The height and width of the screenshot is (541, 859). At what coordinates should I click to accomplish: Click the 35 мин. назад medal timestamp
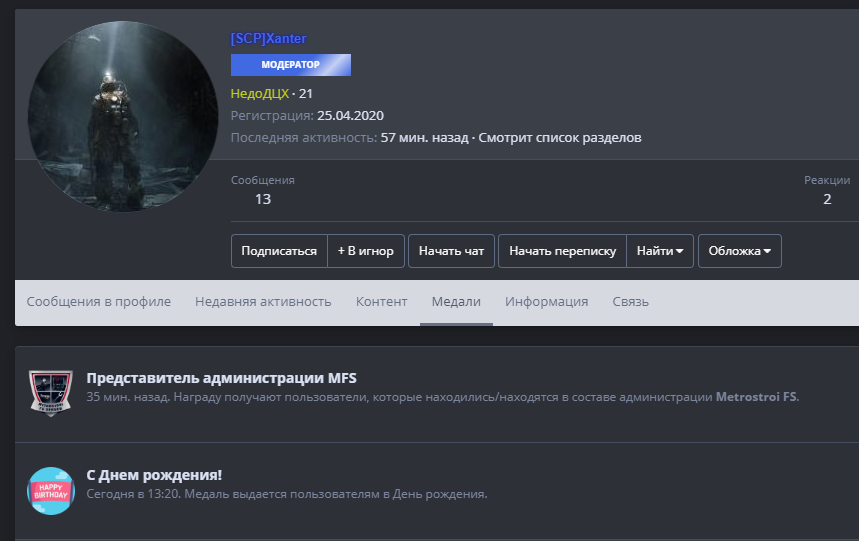[128, 397]
